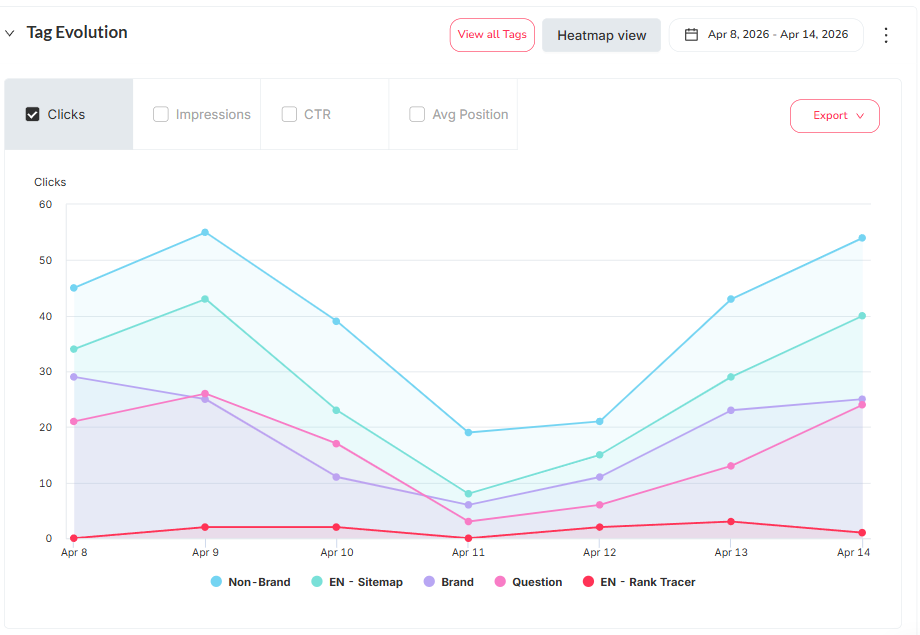Screen dimensions: 920x635
Task: Collapse the Tag Evolution section chevron
Action: [x=10, y=33]
